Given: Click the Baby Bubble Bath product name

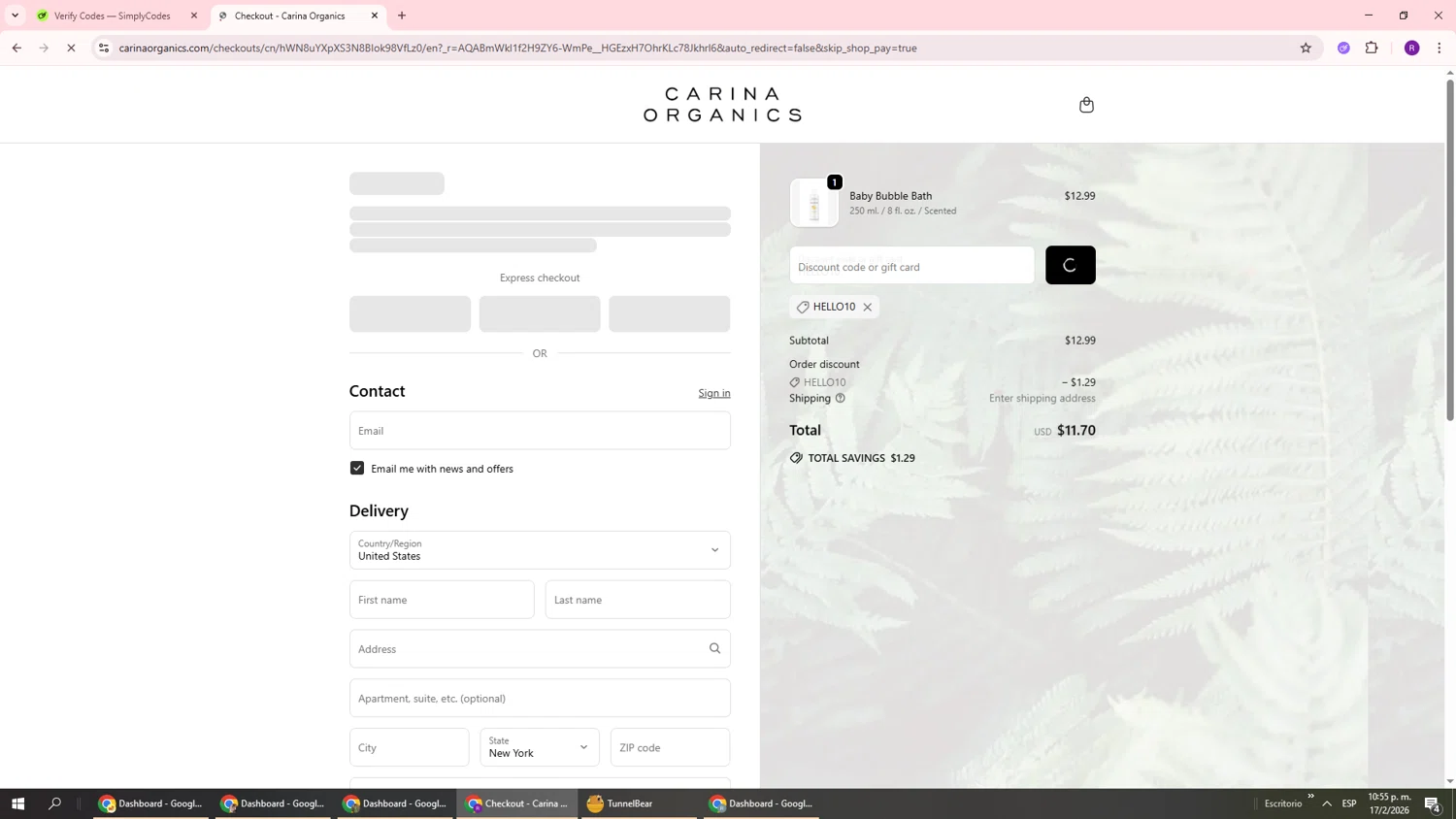Looking at the screenshot, I should pyautogui.click(x=890, y=196).
